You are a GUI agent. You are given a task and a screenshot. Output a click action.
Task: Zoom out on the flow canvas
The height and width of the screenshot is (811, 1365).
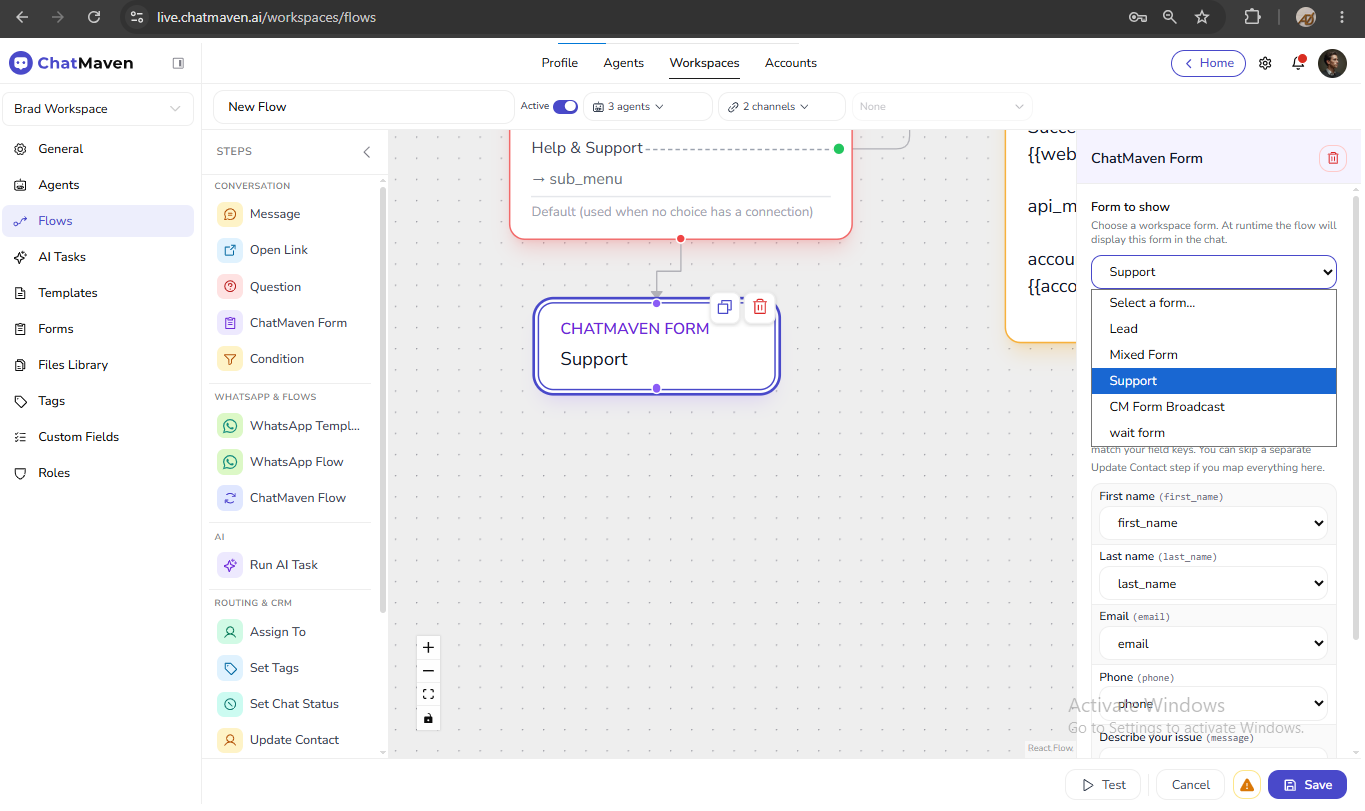point(428,671)
